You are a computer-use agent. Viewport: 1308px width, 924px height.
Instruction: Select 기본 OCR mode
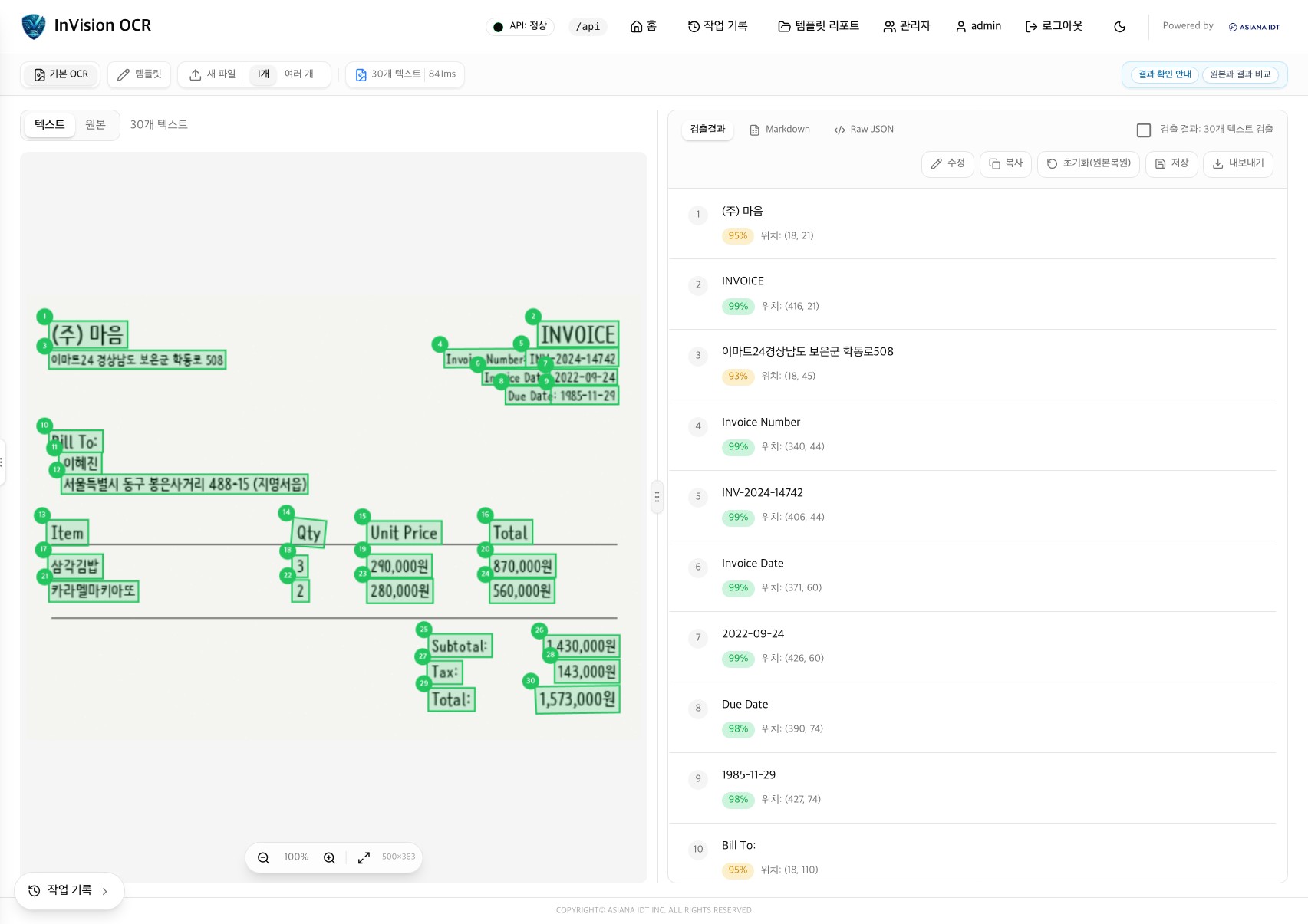(x=61, y=74)
